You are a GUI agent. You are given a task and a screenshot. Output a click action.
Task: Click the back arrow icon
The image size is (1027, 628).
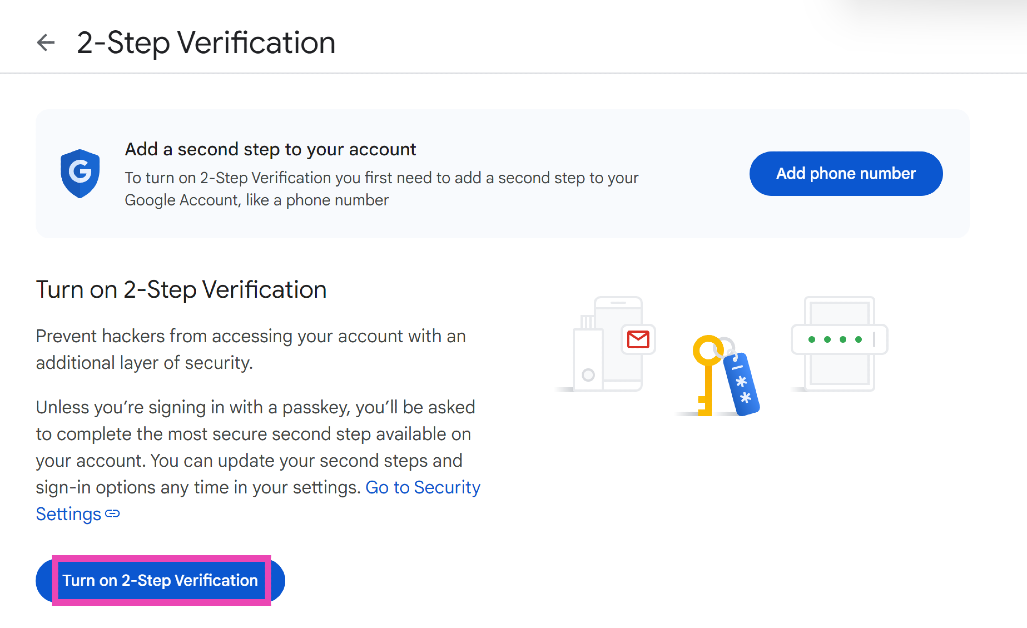coord(45,42)
